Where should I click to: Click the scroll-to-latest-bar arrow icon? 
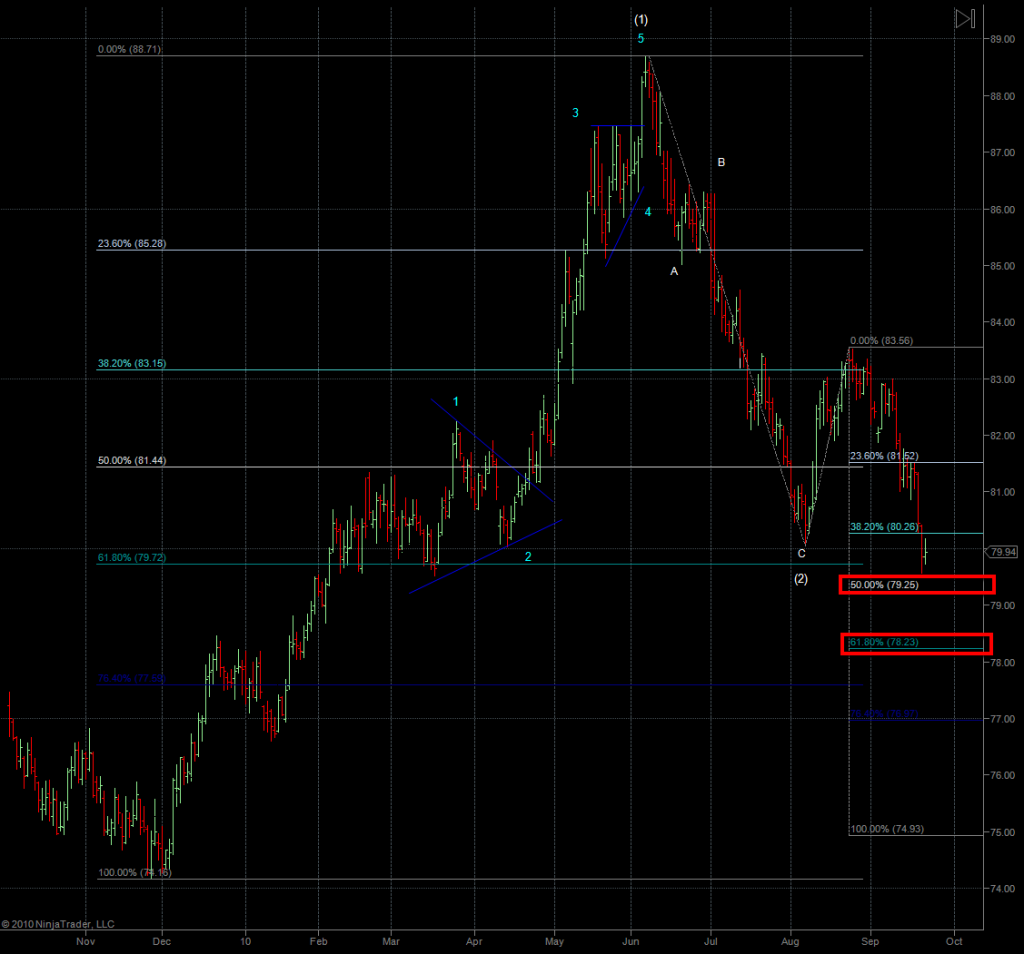pyautogui.click(x=964, y=19)
